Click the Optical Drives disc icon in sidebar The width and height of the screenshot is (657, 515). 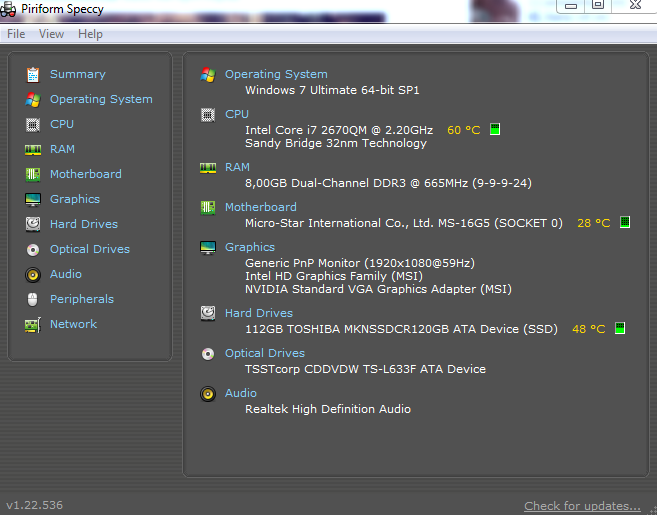[33, 249]
